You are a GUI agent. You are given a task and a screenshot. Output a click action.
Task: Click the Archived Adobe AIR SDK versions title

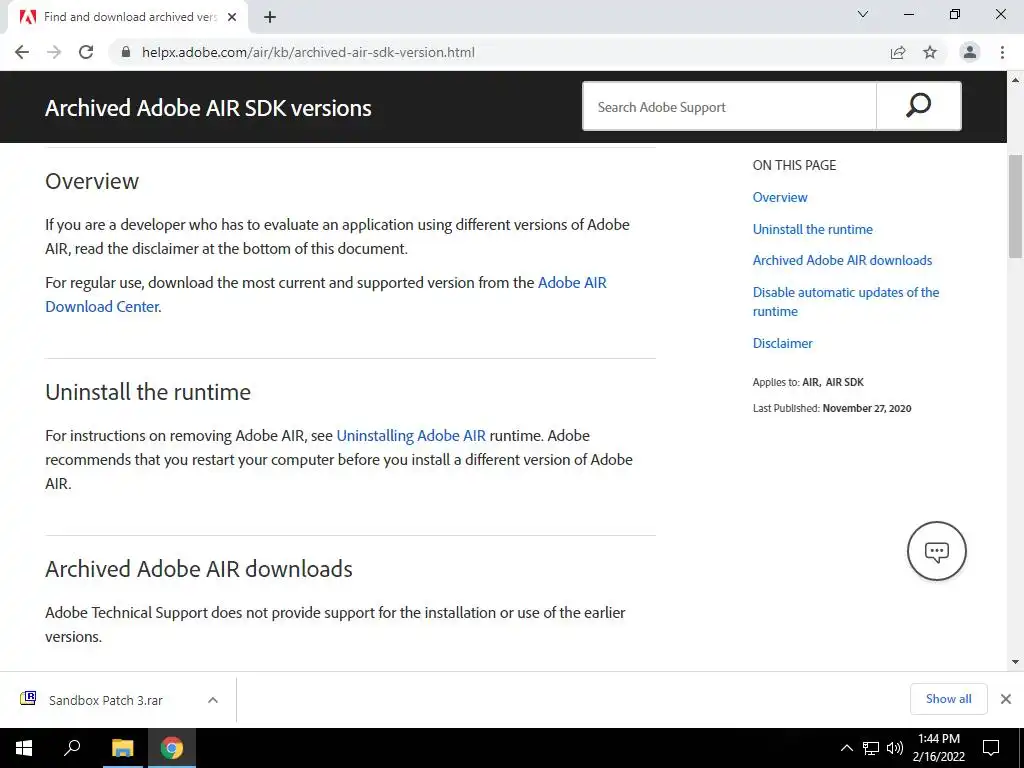click(x=208, y=108)
